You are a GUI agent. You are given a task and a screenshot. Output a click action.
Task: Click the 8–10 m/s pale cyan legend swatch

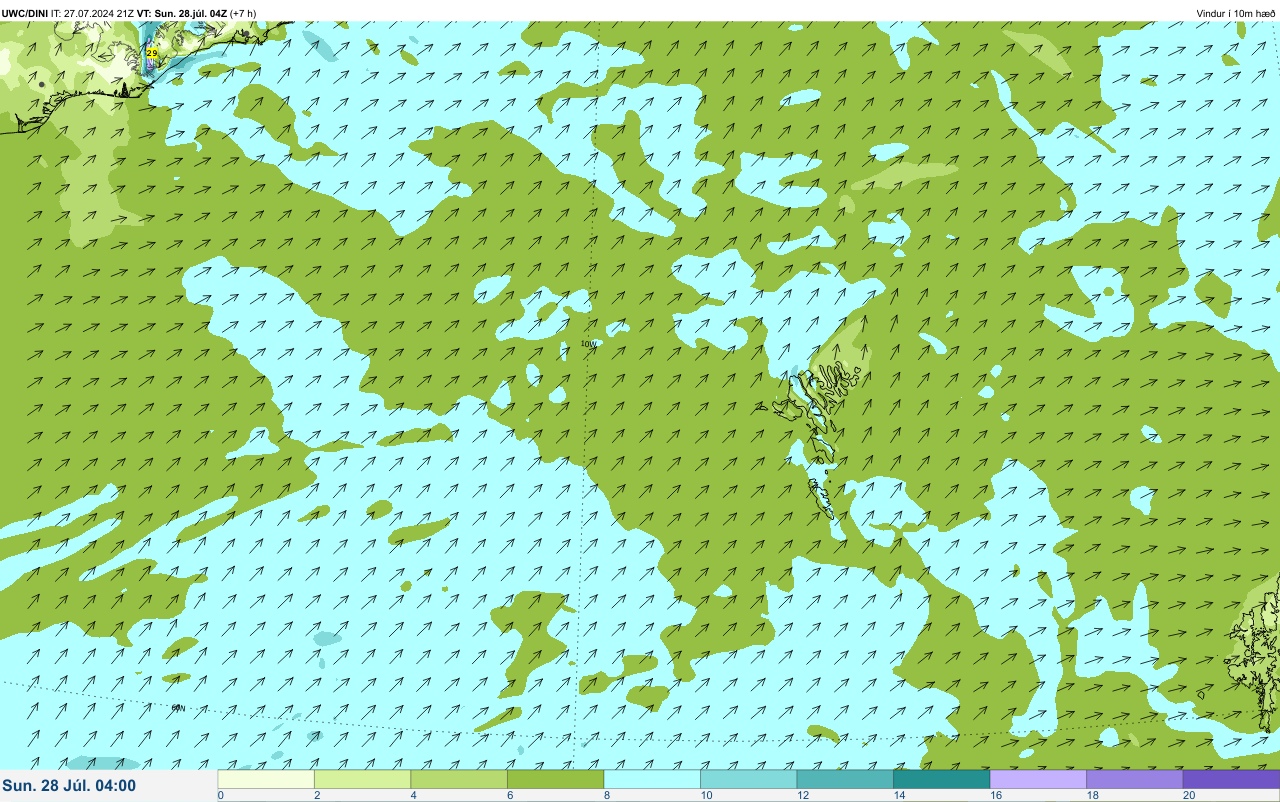coord(652,779)
